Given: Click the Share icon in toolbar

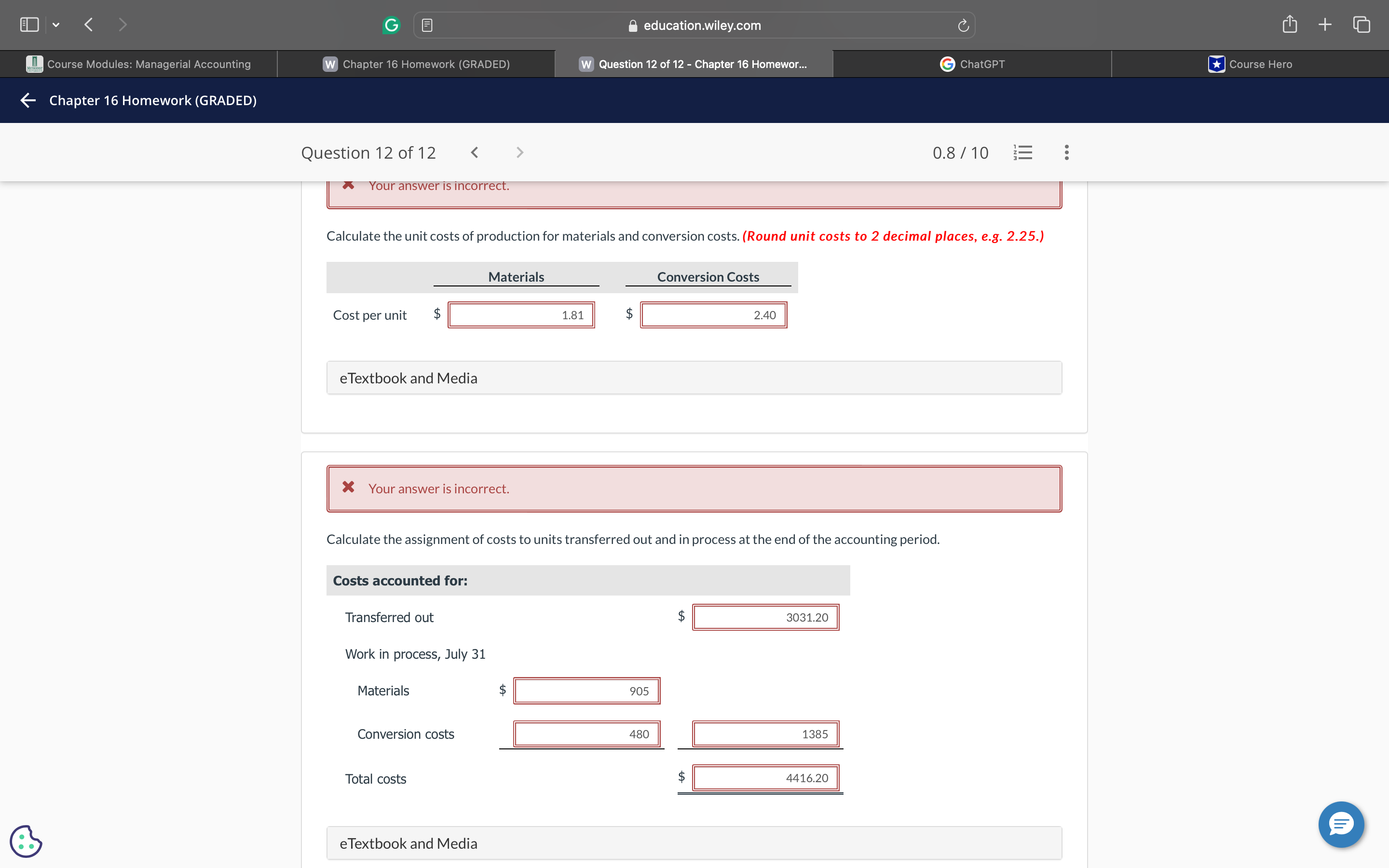Looking at the screenshot, I should (1289, 25).
